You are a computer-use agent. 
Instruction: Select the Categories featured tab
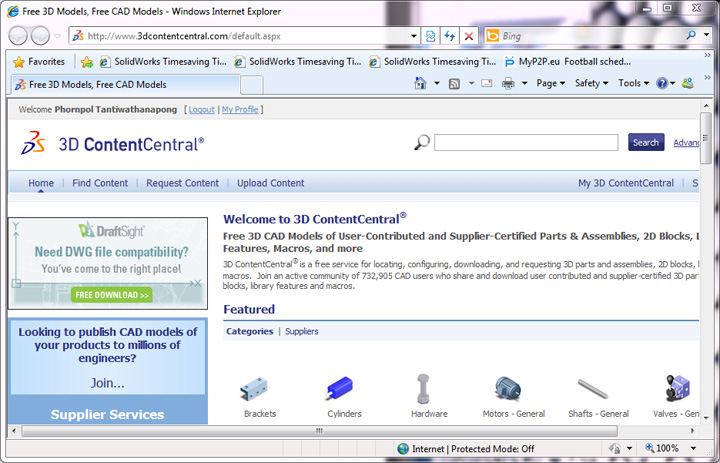click(249, 331)
